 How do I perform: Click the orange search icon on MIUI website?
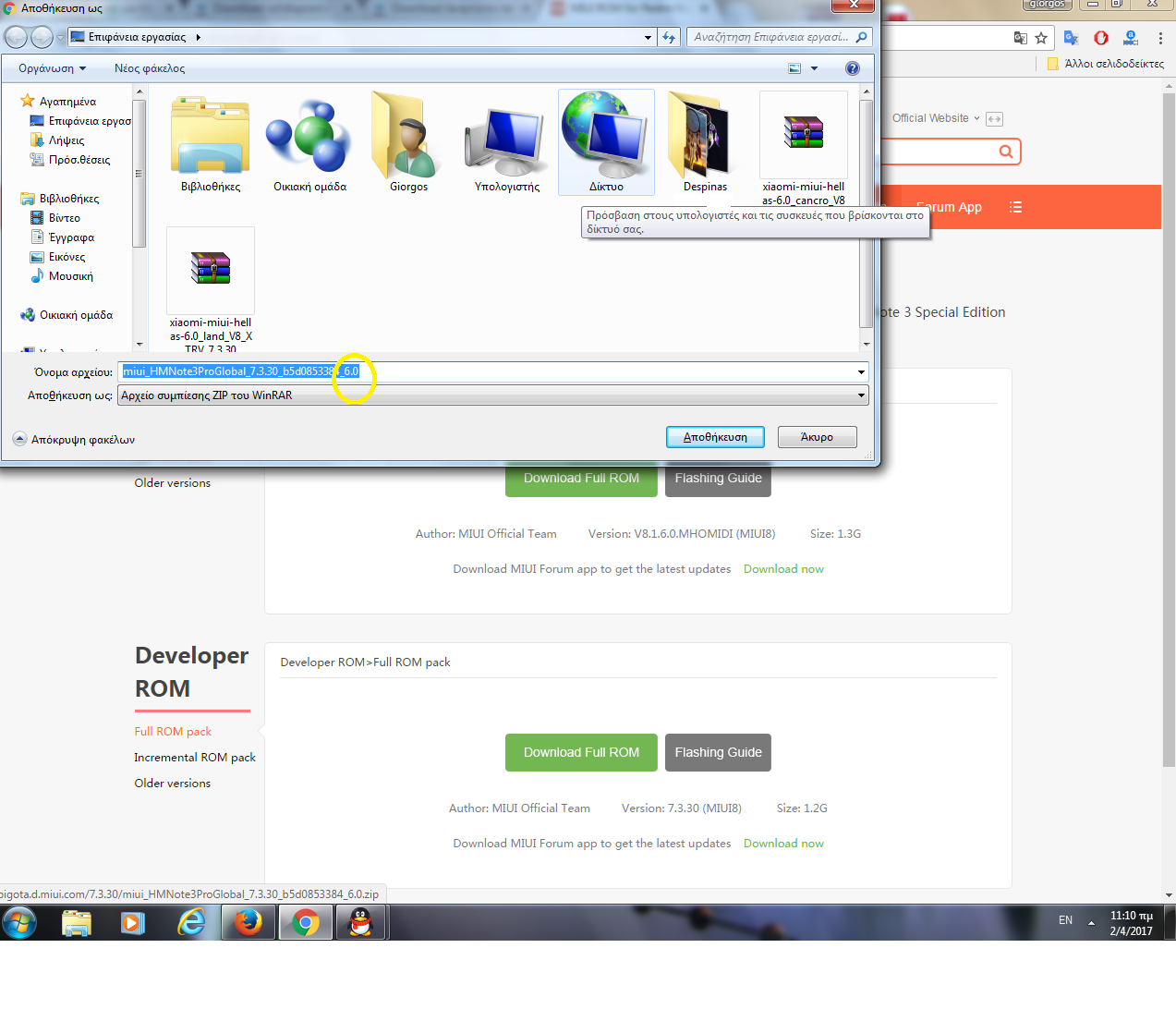1006,152
